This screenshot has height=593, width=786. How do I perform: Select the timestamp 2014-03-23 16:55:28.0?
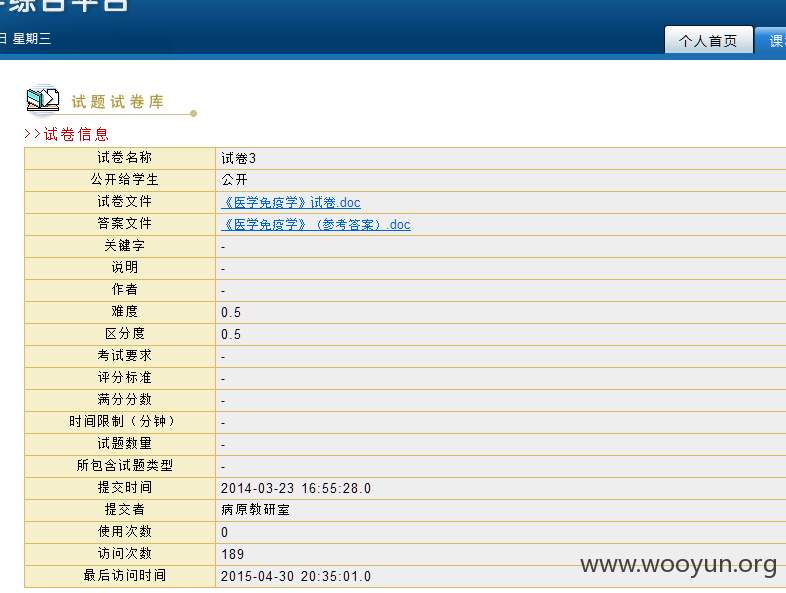point(296,488)
